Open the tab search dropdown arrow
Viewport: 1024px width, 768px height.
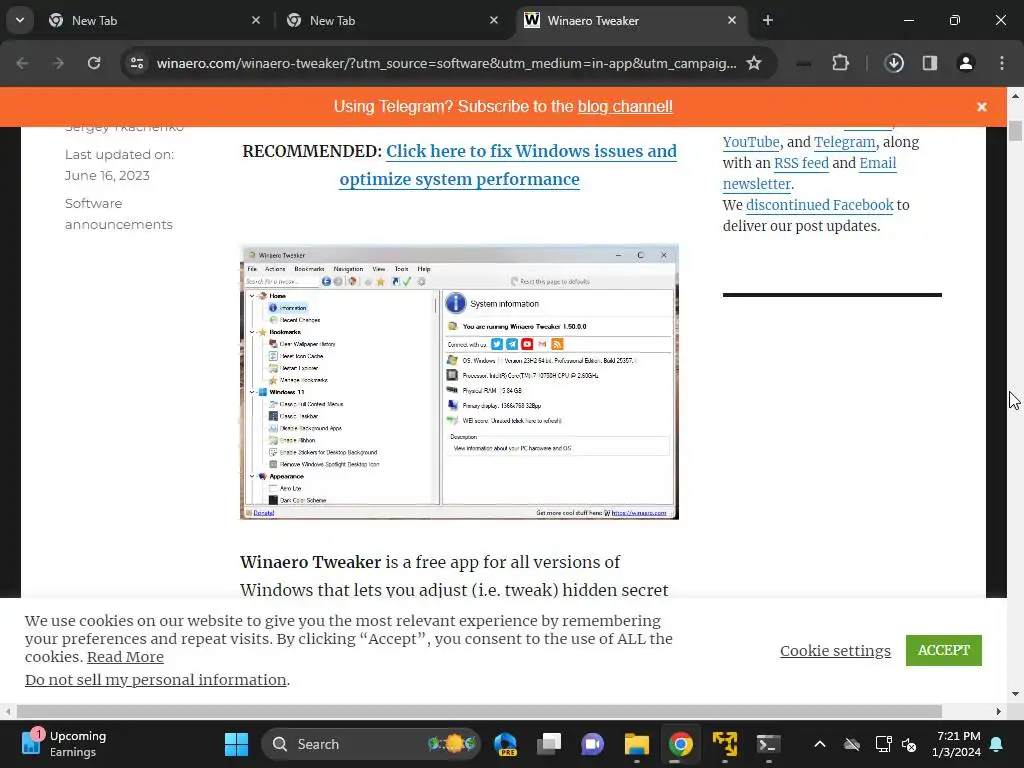coord(20,20)
